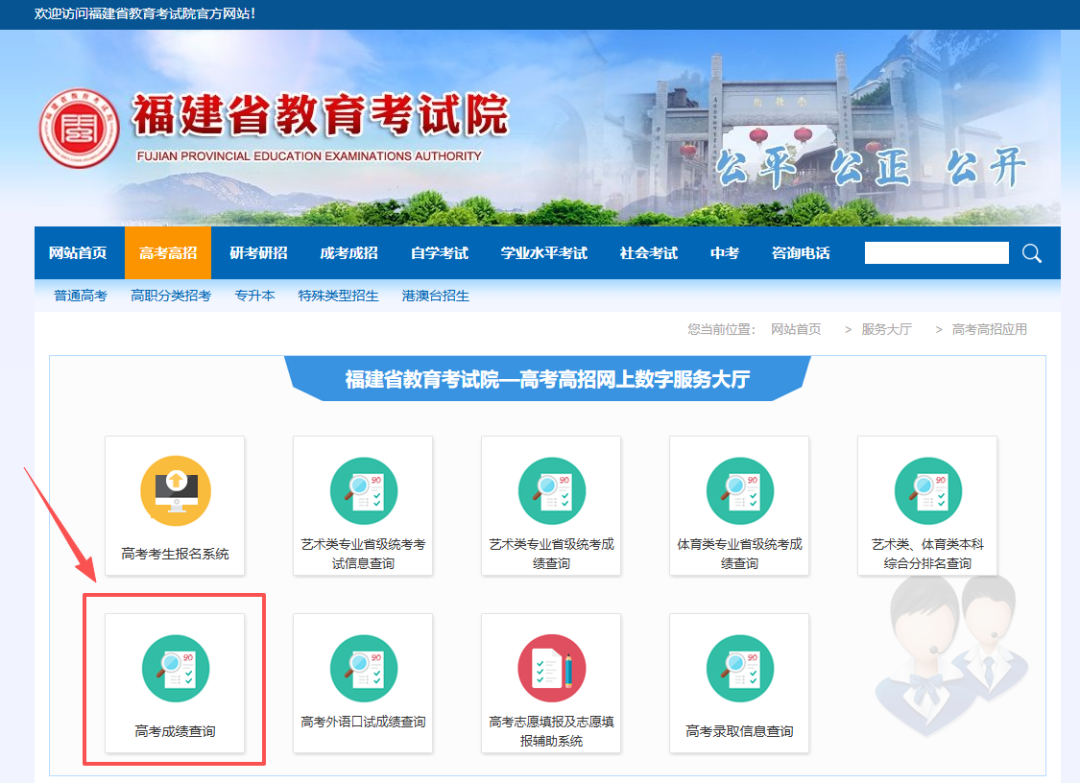This screenshot has width=1080, height=783.
Task: Open the 咨询电话 navigation item
Action: (x=800, y=253)
